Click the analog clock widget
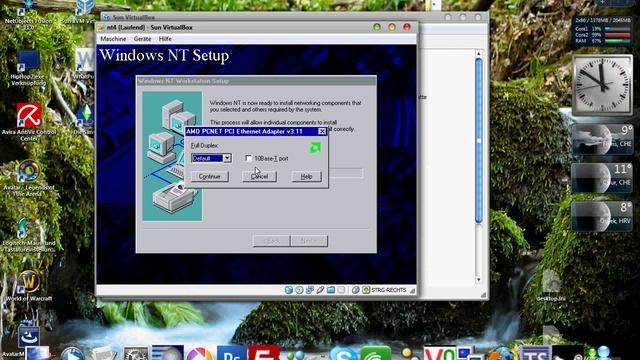Screen dimensions: 640x360 [602, 85]
